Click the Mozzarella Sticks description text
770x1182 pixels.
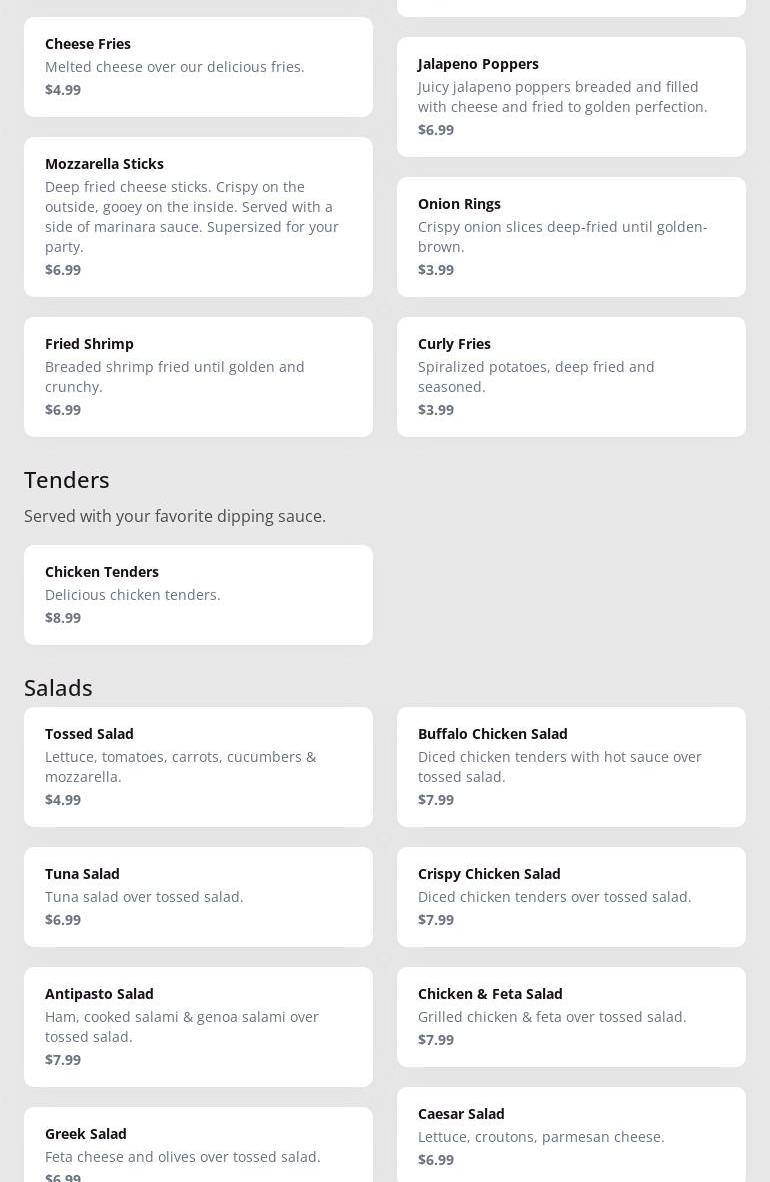(192, 217)
